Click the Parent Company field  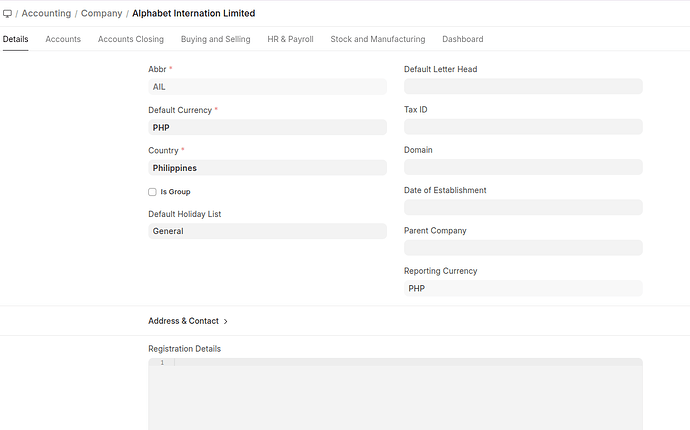click(x=522, y=247)
